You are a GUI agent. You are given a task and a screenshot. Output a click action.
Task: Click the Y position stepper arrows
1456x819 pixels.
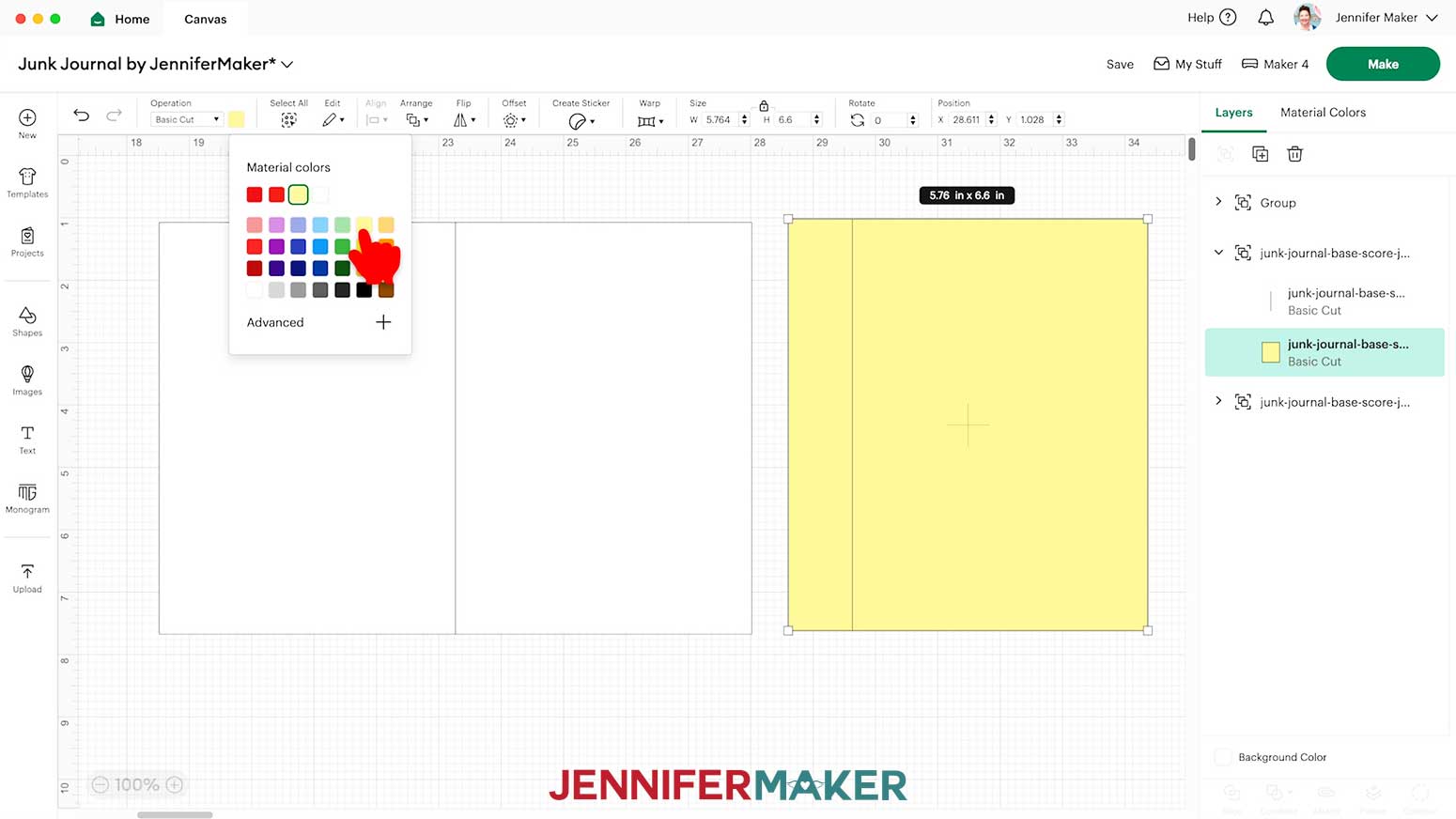(1059, 120)
